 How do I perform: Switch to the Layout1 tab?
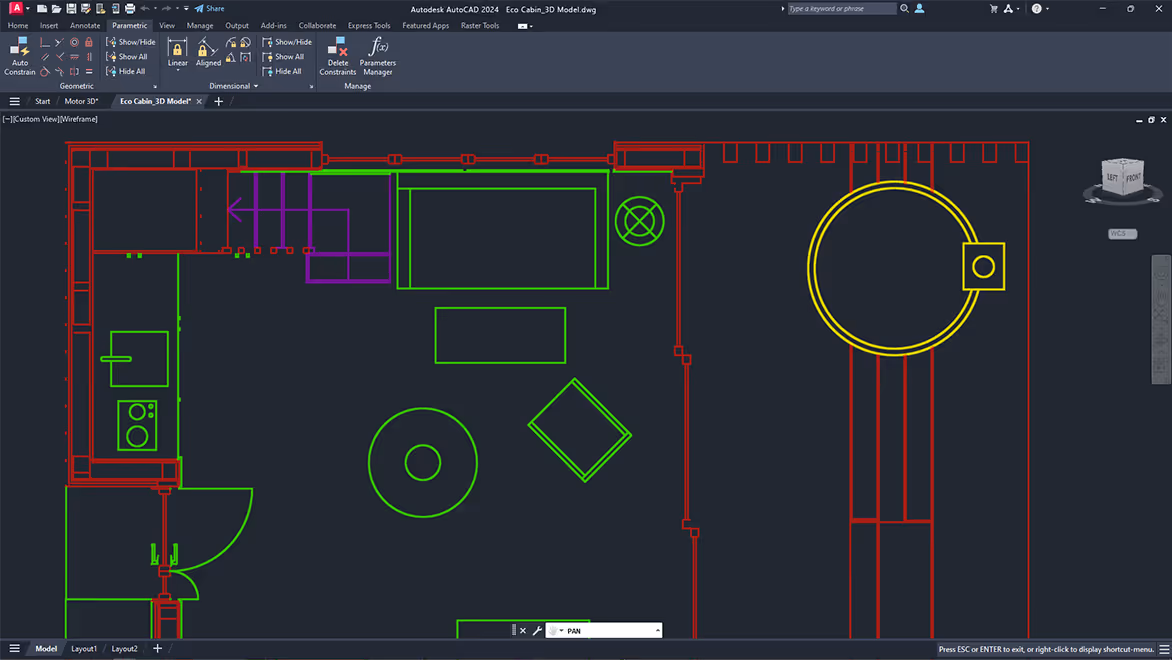(84, 649)
